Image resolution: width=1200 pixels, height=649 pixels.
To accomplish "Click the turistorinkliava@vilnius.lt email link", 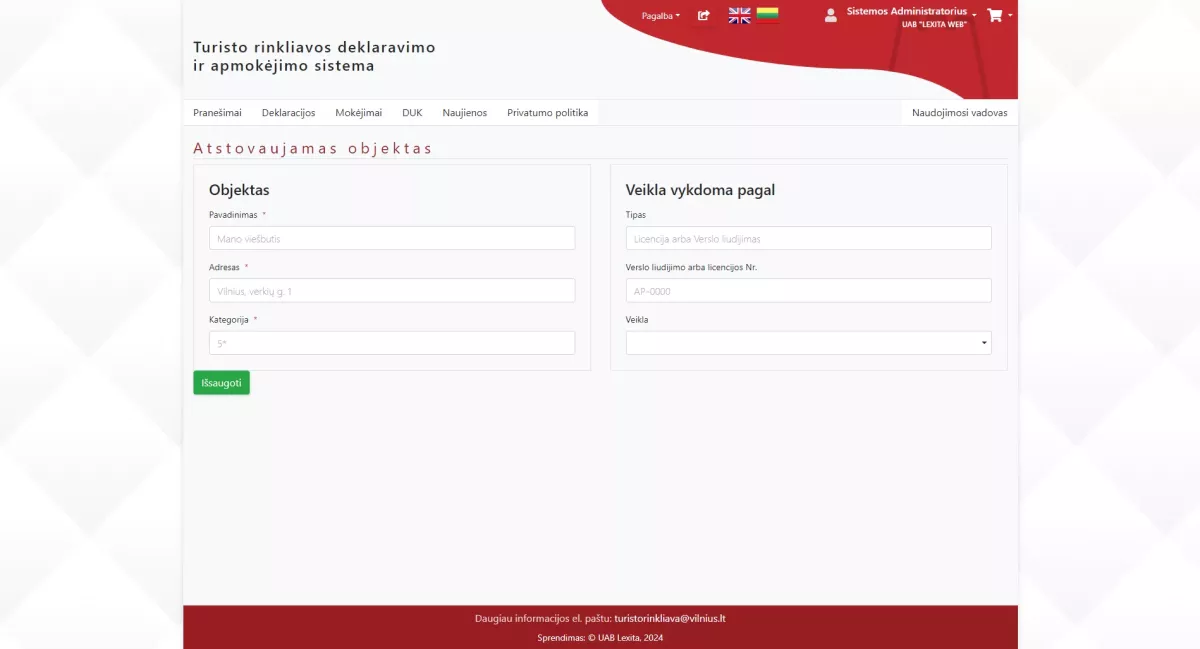I will (669, 618).
